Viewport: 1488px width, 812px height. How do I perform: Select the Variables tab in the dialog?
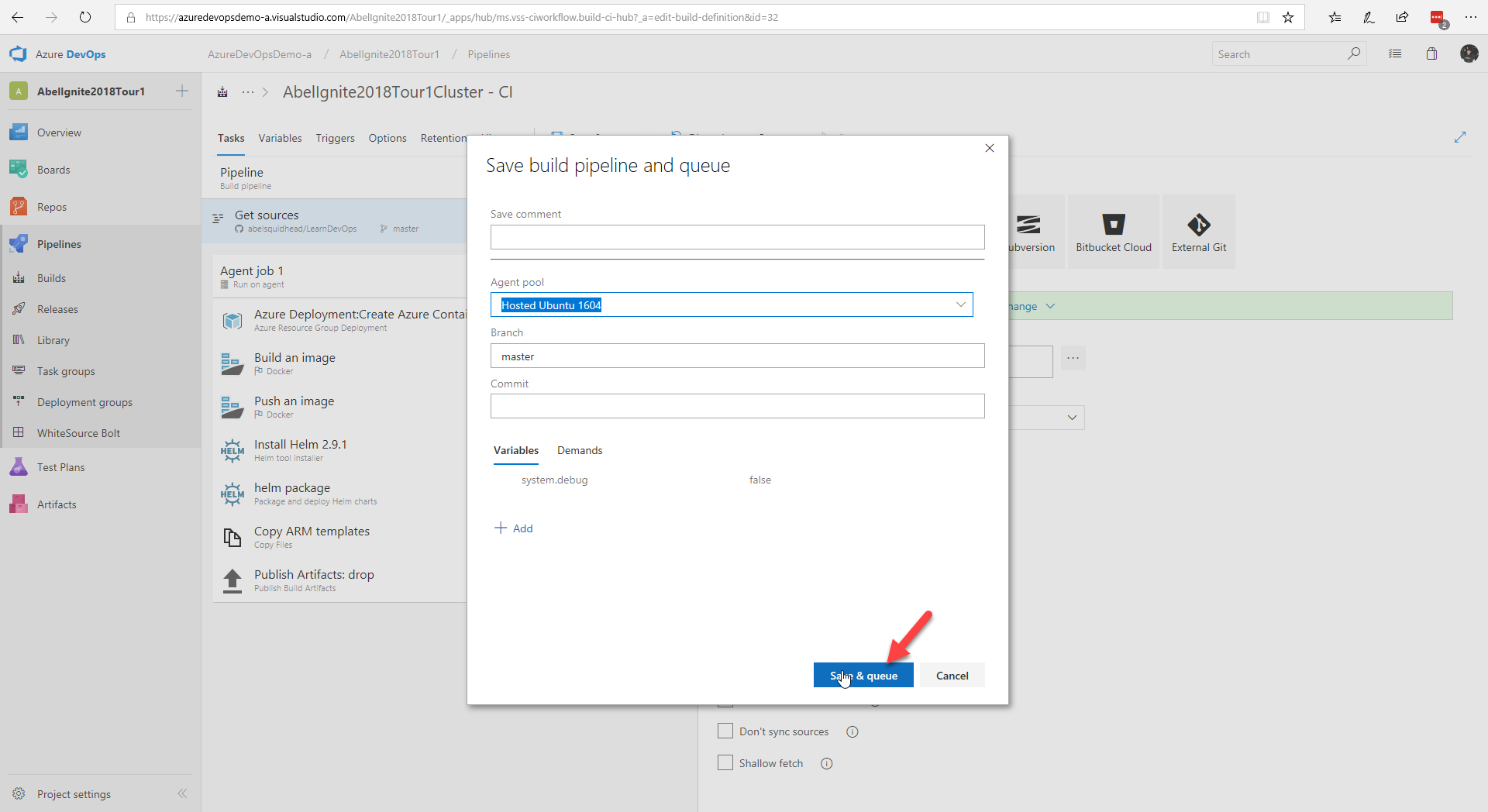pyautogui.click(x=516, y=450)
